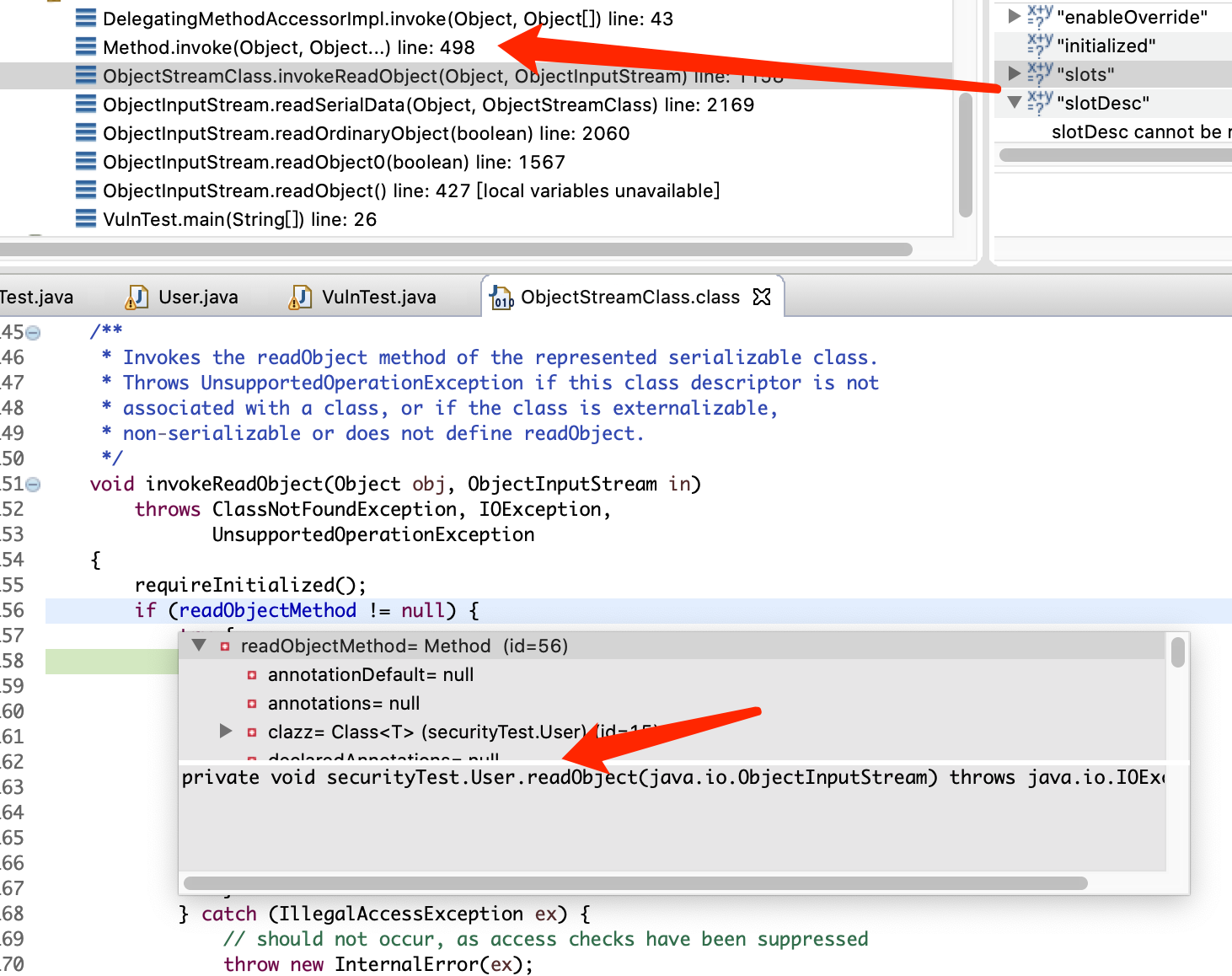The image size is (1232, 976).
Task: Select the VulnTest.main line 26 stack frame
Action: coord(239,219)
